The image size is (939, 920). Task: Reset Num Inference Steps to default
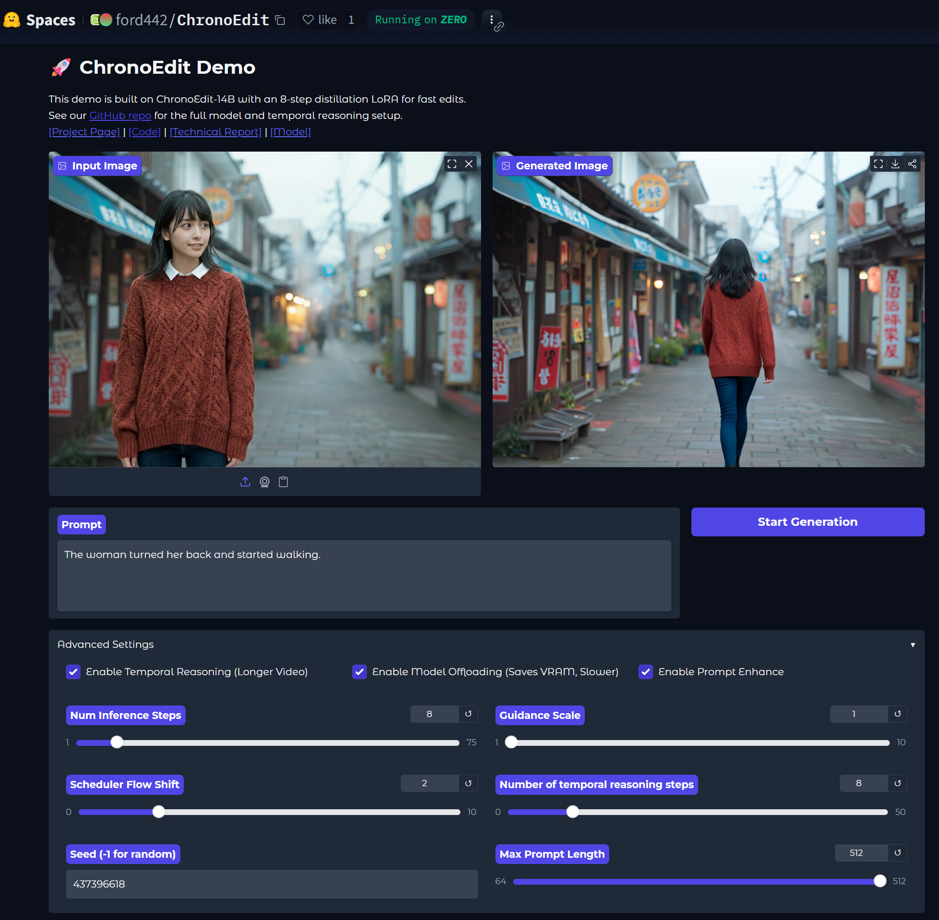[x=468, y=714]
